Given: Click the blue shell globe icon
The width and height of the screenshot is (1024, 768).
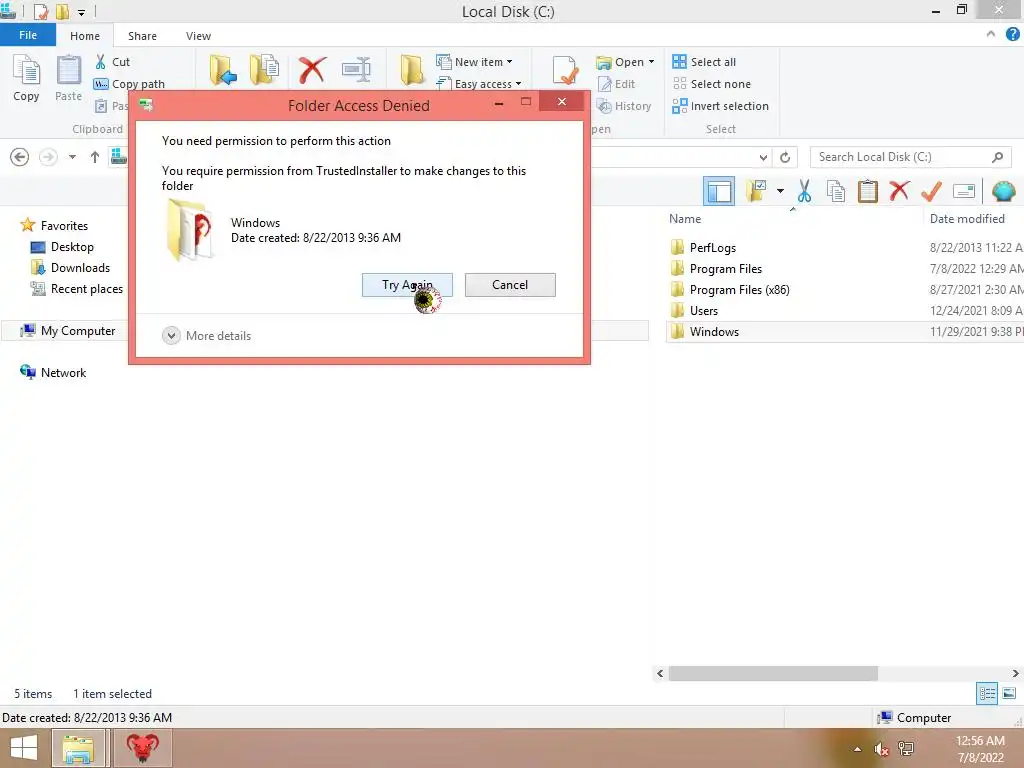Looking at the screenshot, I should click(x=1003, y=191).
